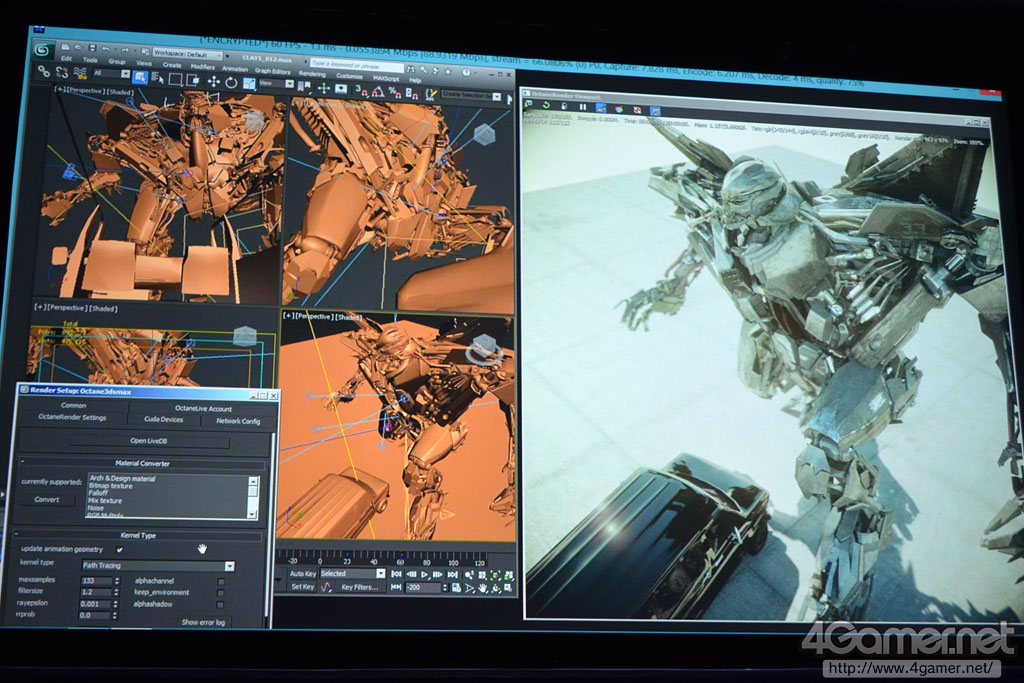Restart render with green refresh icon
The image size is (1024, 683).
(x=545, y=106)
